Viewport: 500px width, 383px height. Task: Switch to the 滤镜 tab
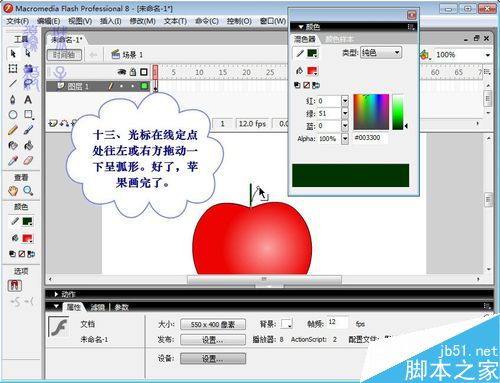(98, 307)
